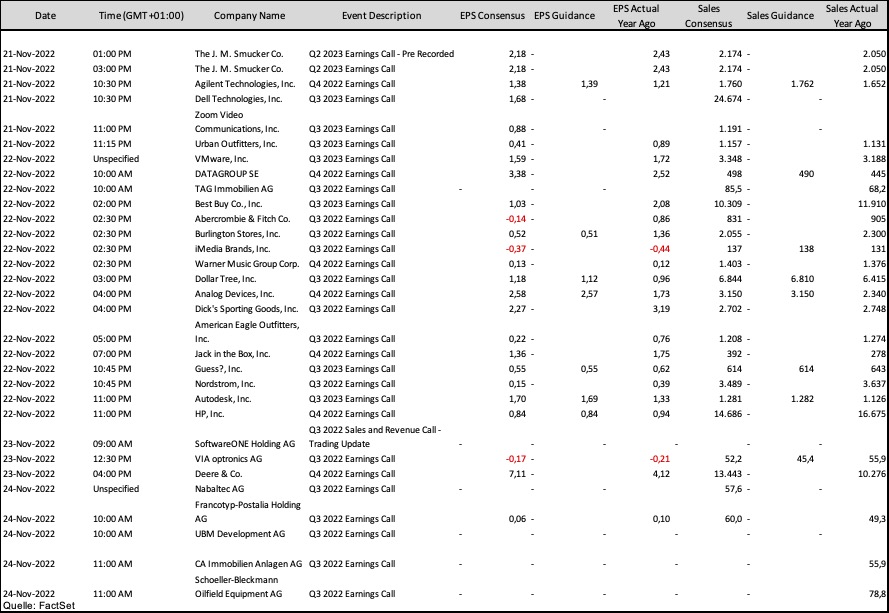Click the Analog Devices, Inc. cell
Viewport: 889px width, 613px height.
(235, 294)
